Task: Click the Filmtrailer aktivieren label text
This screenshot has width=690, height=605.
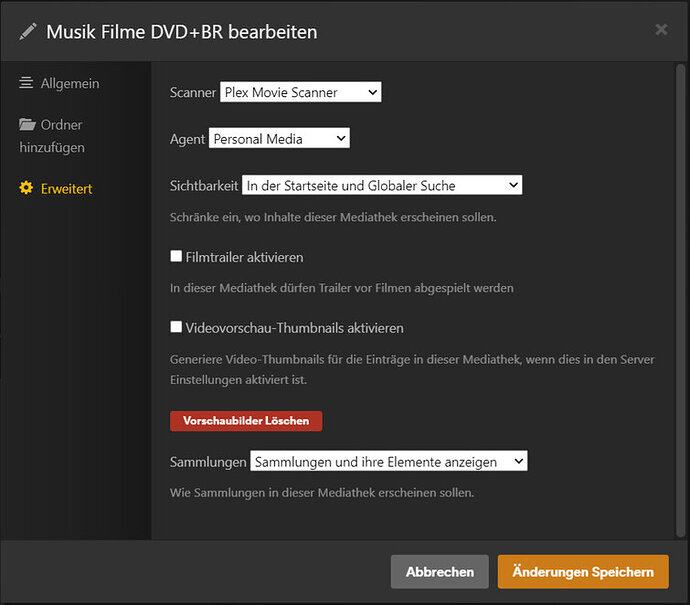Action: click(244, 257)
